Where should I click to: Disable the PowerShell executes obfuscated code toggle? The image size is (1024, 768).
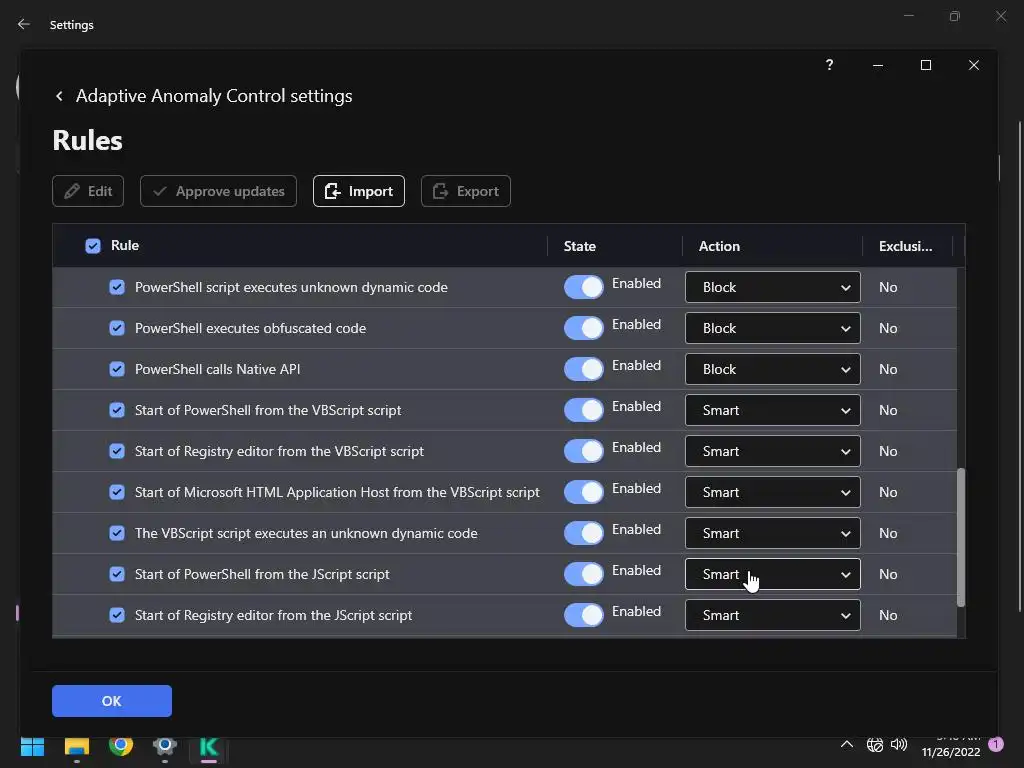click(x=584, y=328)
